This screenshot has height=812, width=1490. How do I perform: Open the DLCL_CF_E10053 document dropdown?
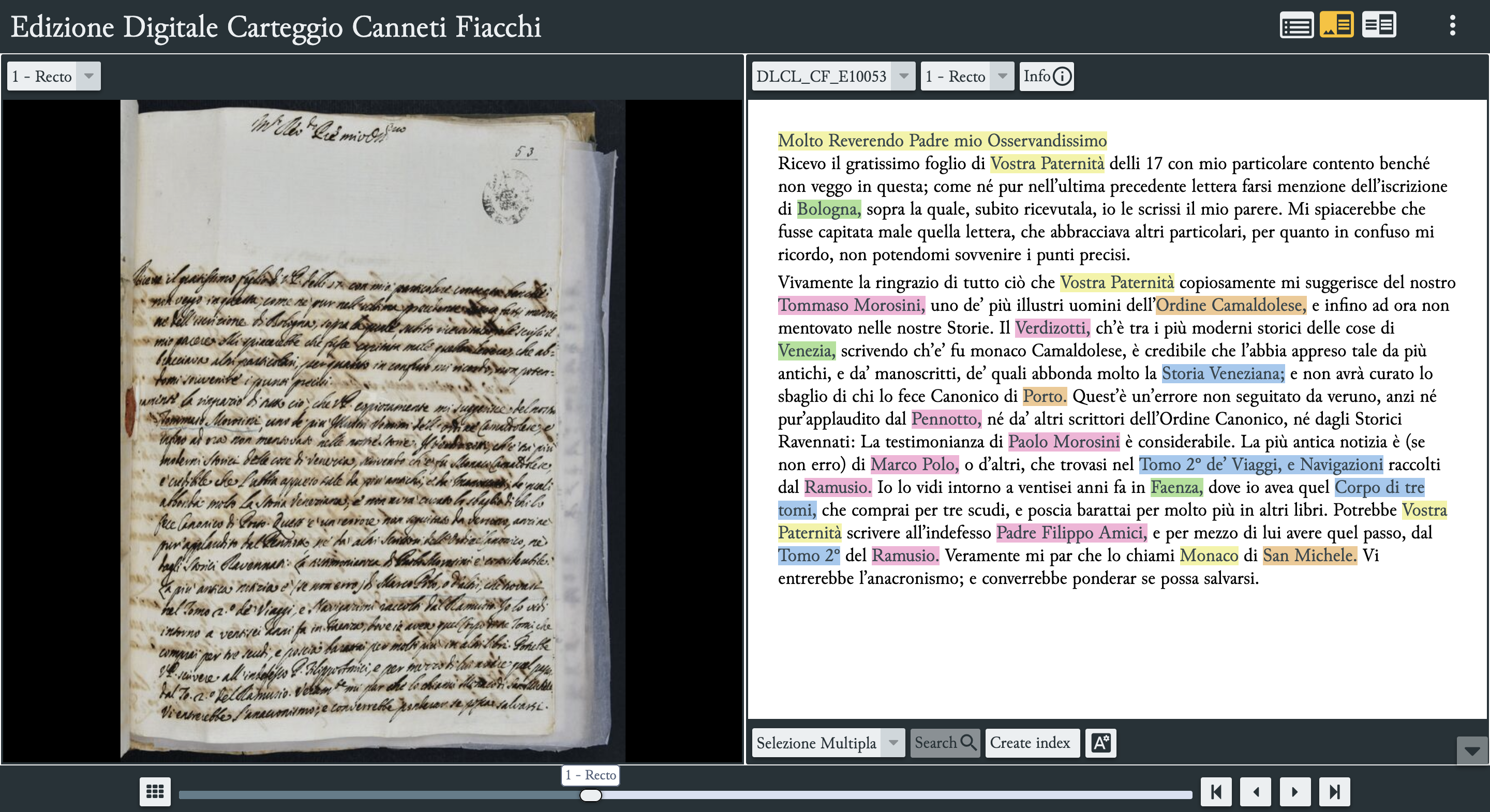click(x=833, y=76)
